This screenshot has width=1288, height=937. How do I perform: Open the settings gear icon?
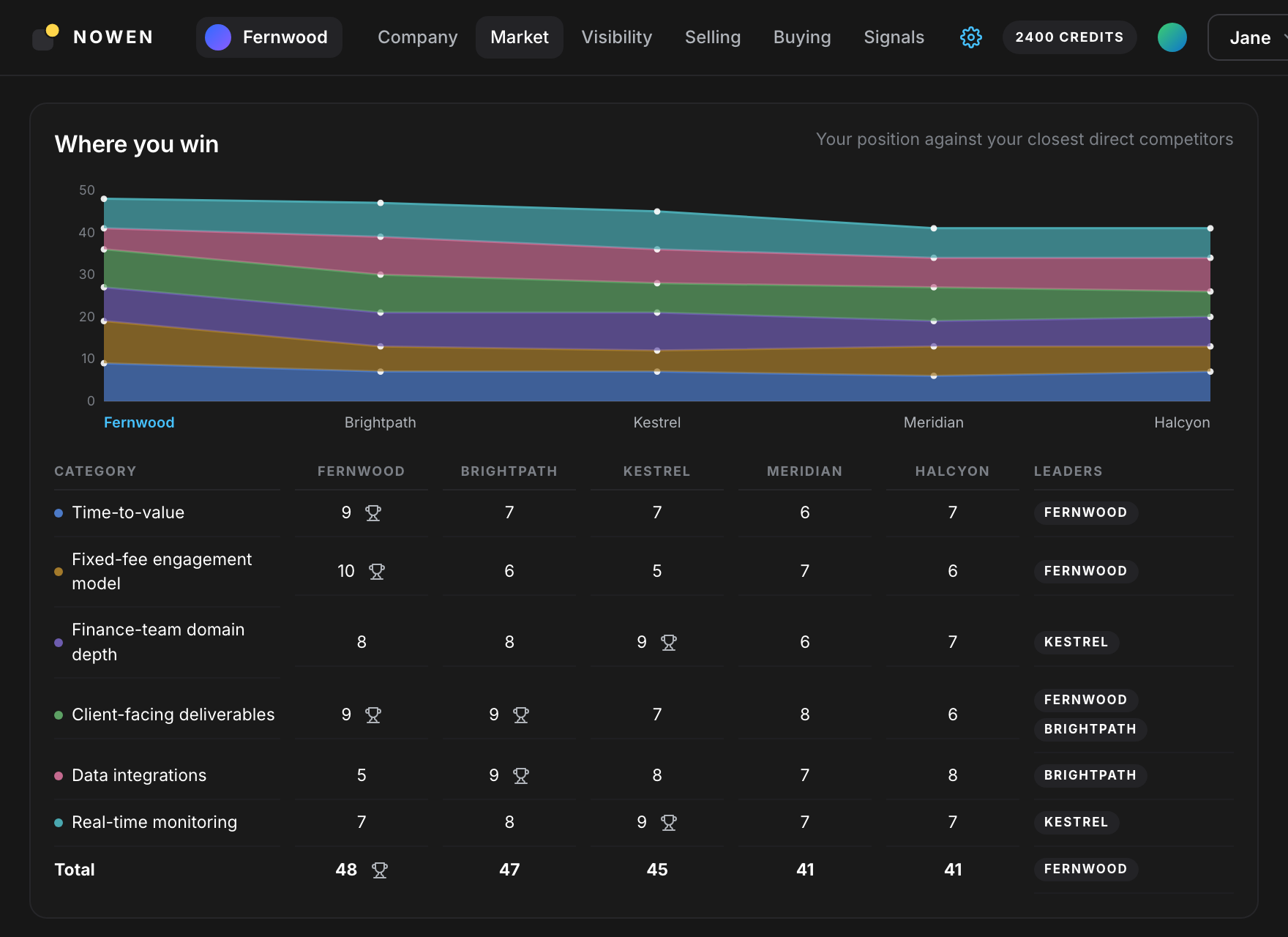click(970, 37)
